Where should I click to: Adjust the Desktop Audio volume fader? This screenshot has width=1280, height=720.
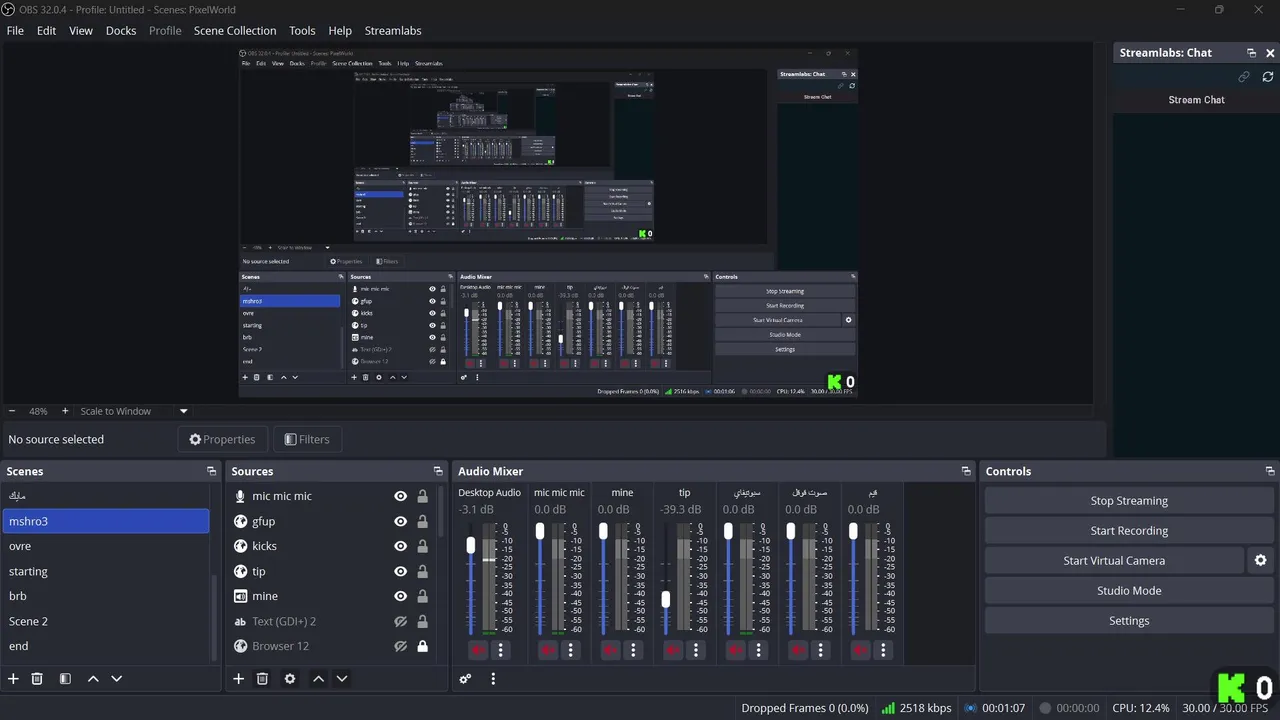pyautogui.click(x=471, y=545)
